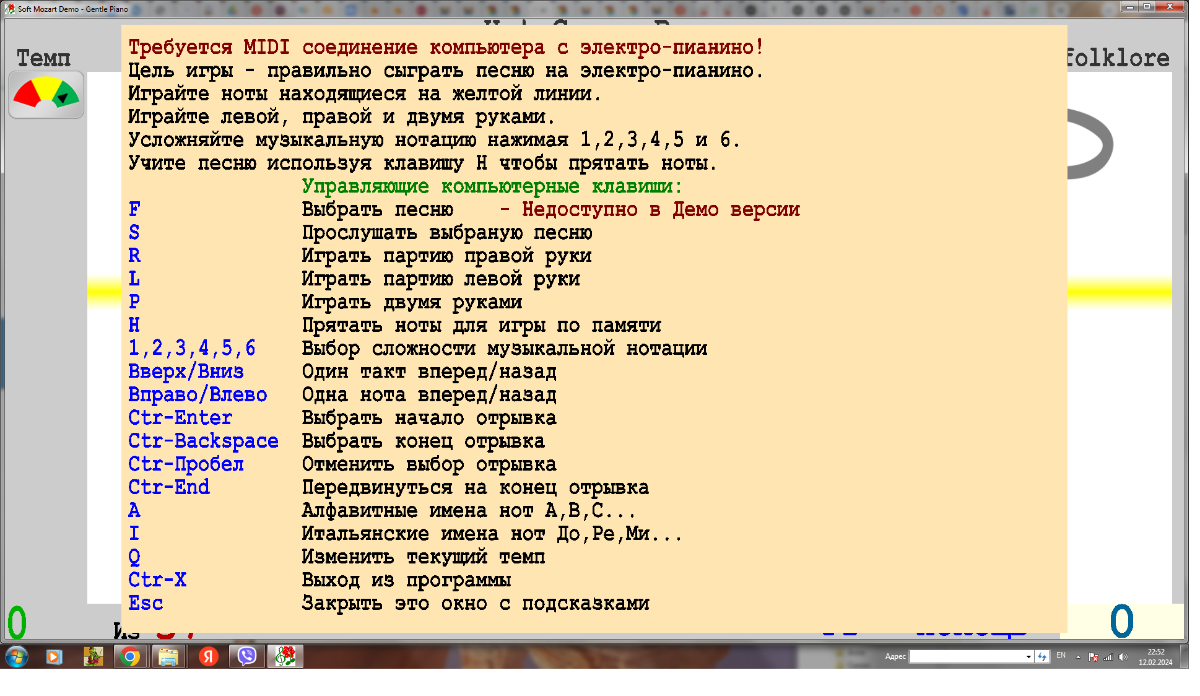Click 'Играйте ноты находящиеся на желтой линии'

pos(365,94)
